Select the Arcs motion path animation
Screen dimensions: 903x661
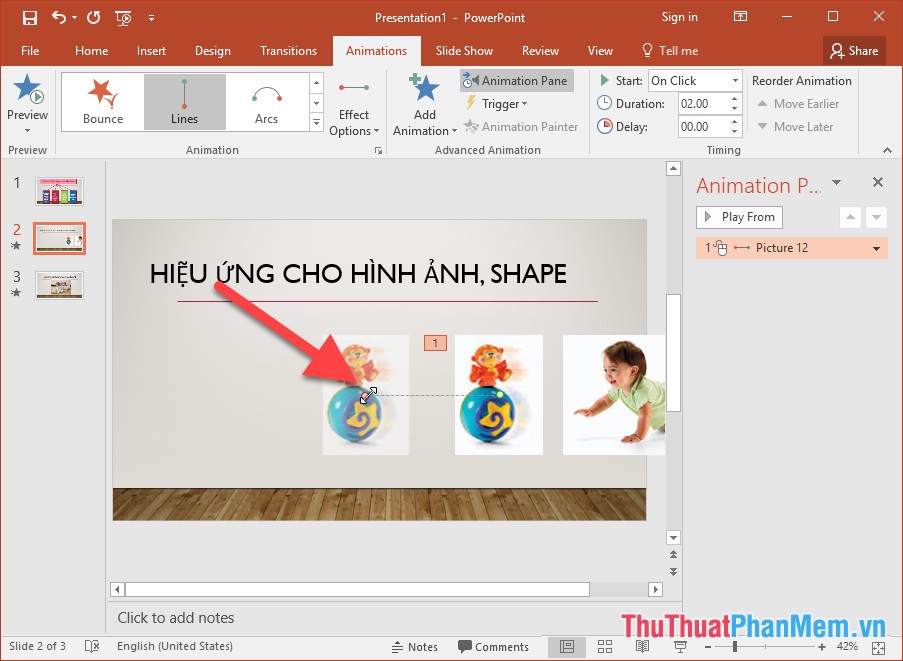tap(266, 101)
